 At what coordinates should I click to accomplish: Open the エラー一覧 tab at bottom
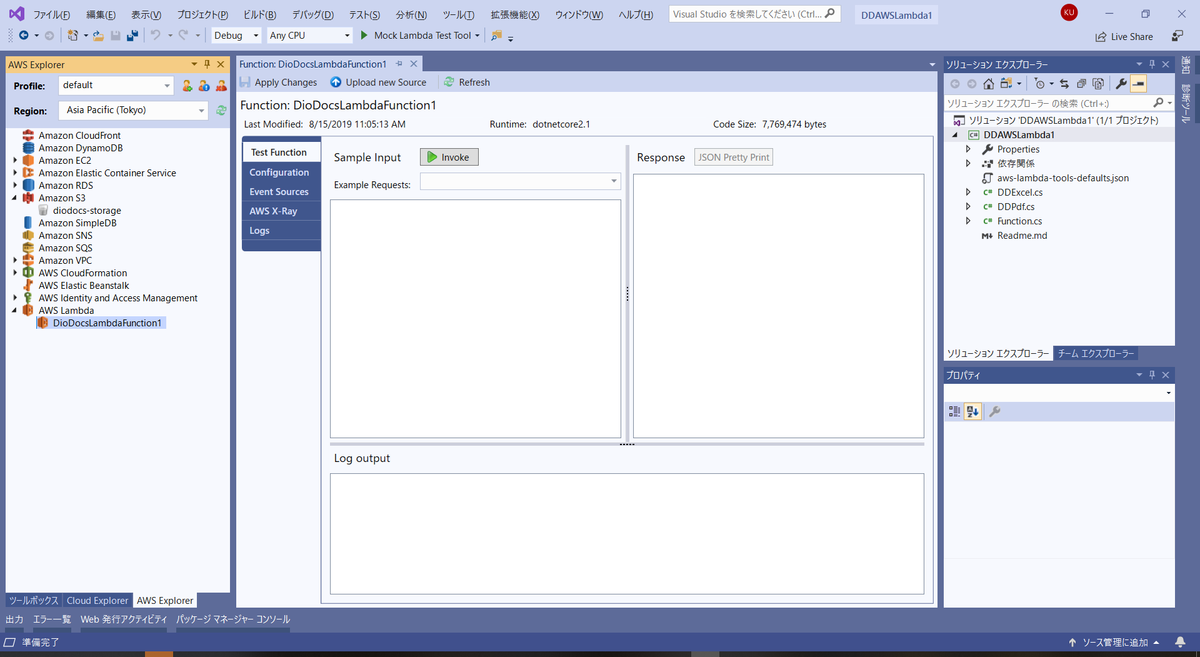52,619
